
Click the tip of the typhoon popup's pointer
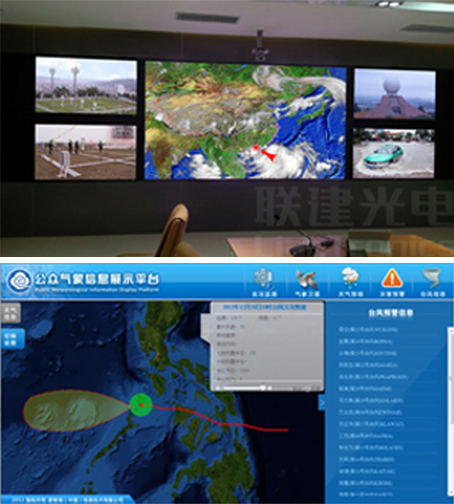click(x=202, y=326)
